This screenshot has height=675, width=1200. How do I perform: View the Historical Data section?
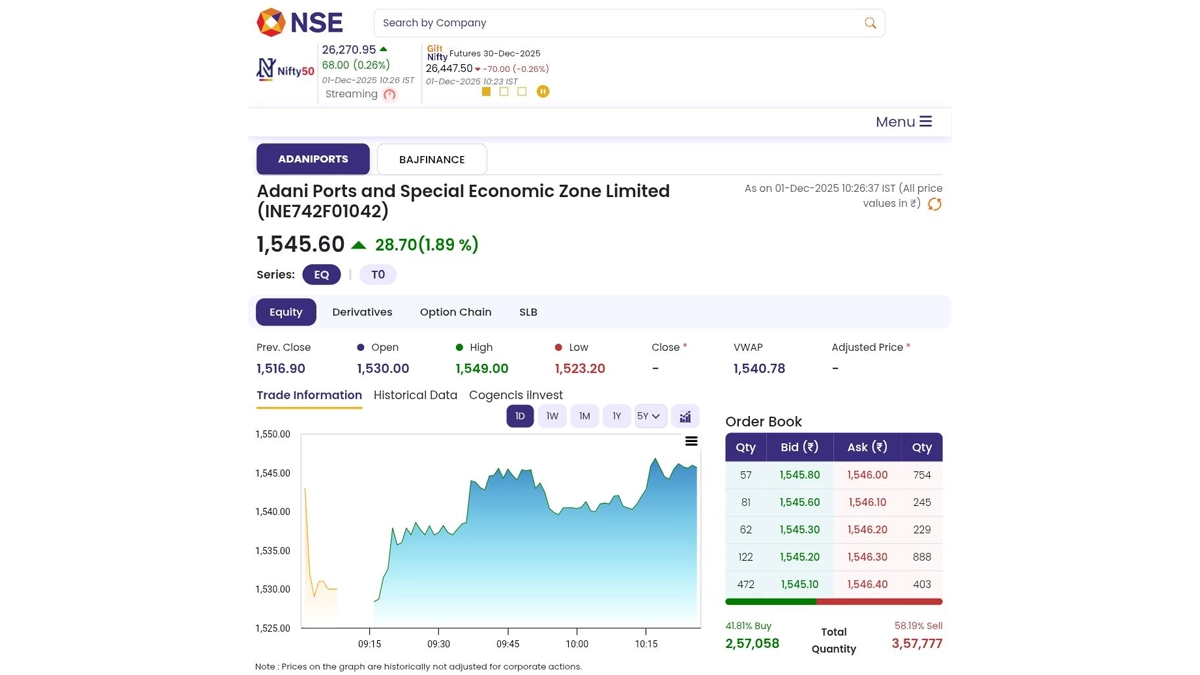[x=415, y=395]
